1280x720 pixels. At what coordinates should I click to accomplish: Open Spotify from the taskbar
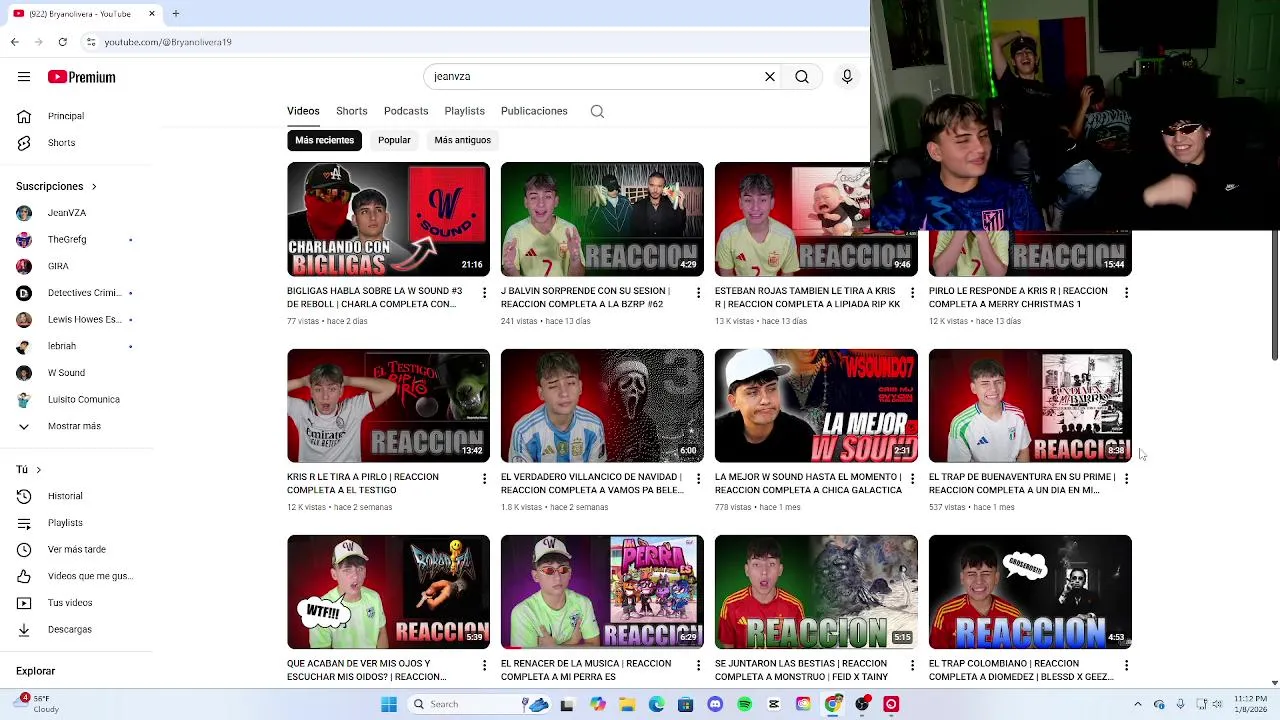[x=745, y=704]
